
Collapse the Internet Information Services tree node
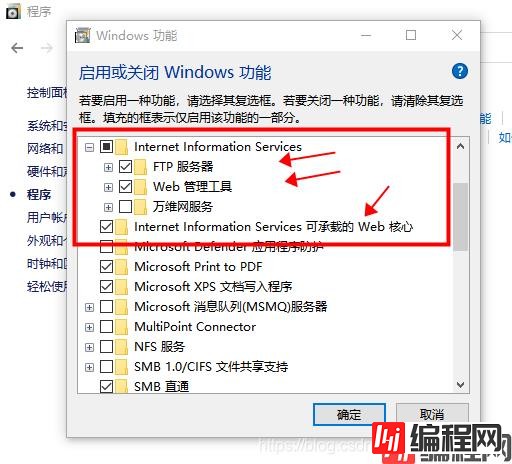89,147
